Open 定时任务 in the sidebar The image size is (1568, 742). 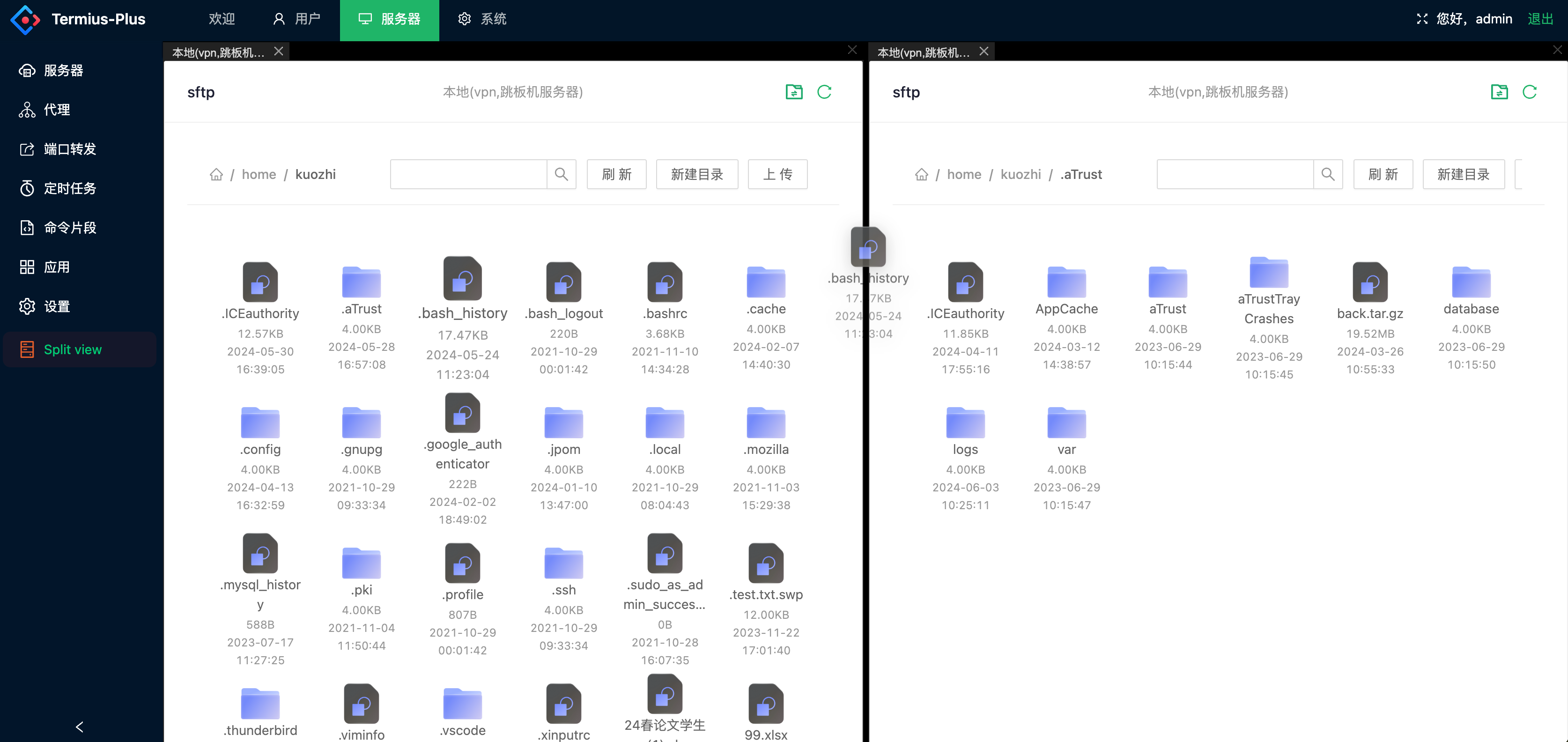coord(58,189)
